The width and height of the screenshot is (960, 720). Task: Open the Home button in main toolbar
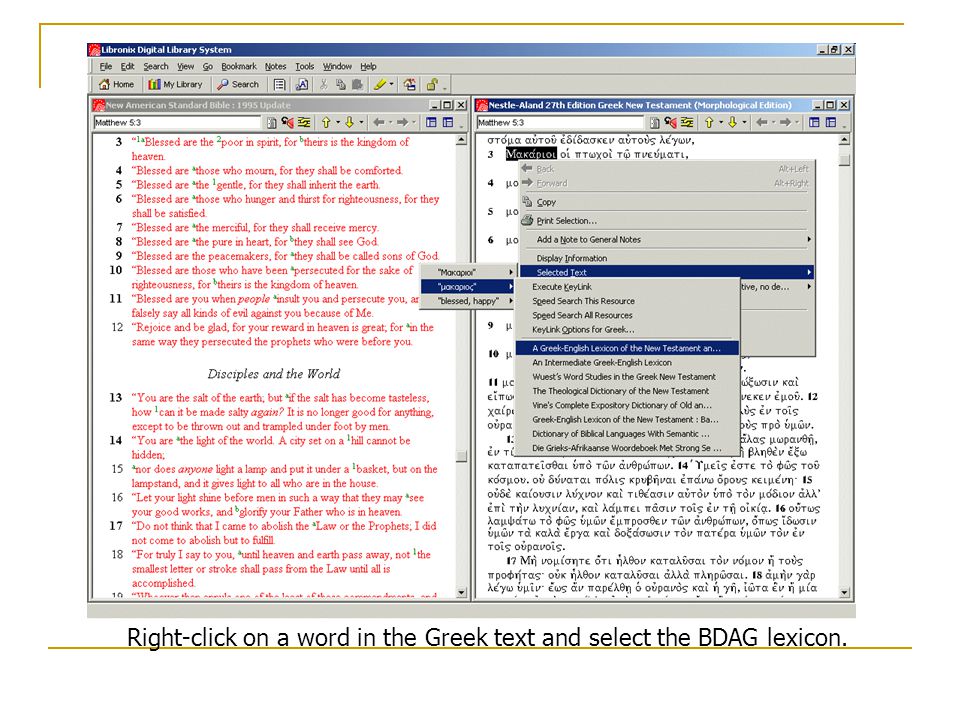[116, 84]
